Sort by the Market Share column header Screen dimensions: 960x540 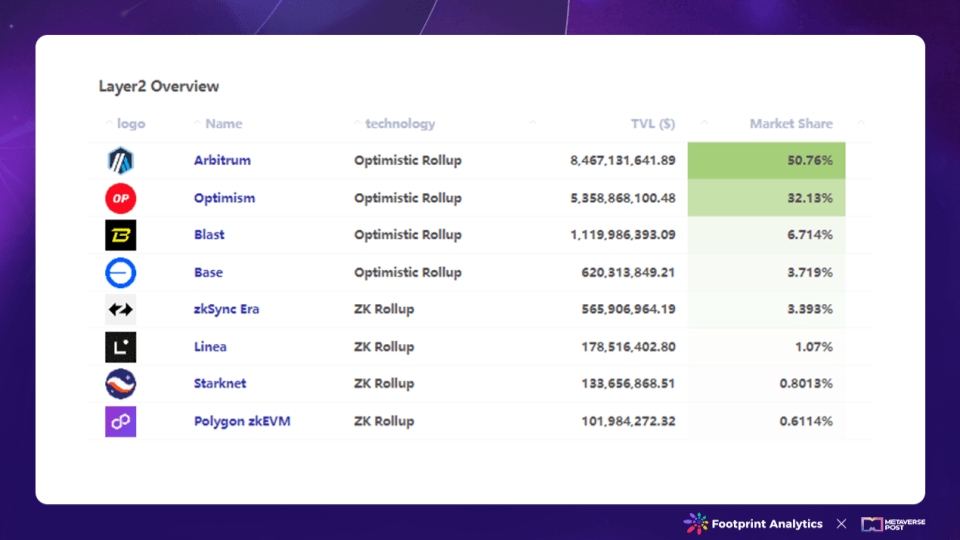coord(791,124)
